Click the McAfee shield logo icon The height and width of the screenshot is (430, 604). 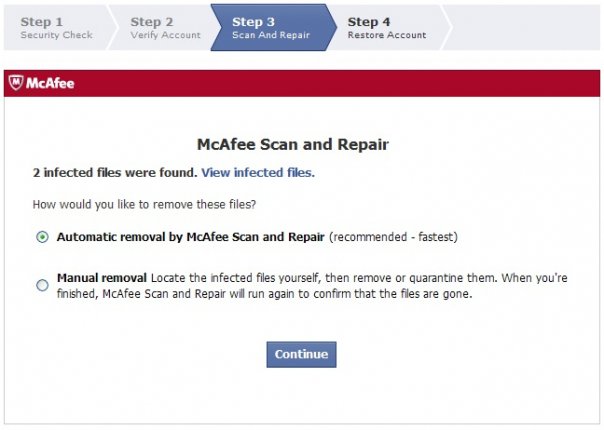(x=16, y=82)
